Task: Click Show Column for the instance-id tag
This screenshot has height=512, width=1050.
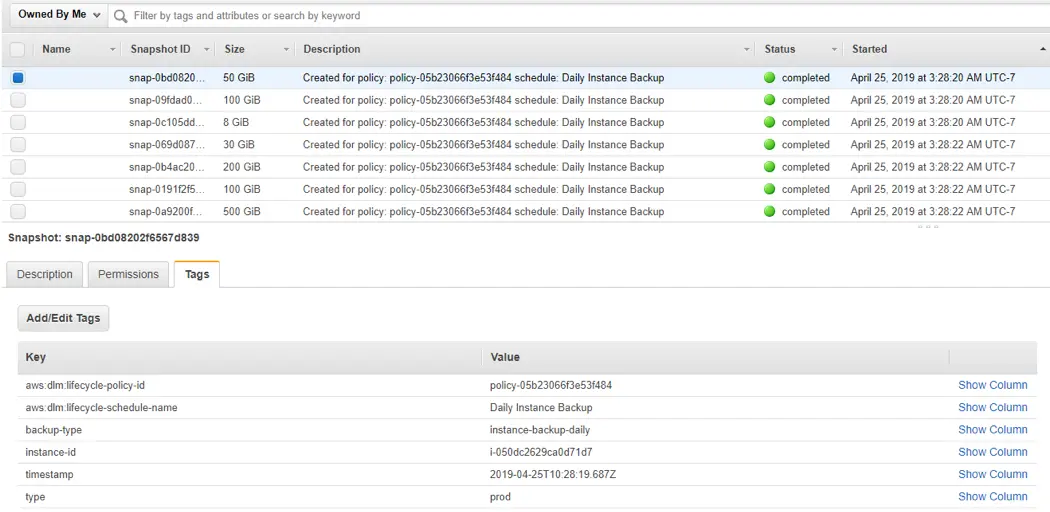Action: click(x=992, y=452)
